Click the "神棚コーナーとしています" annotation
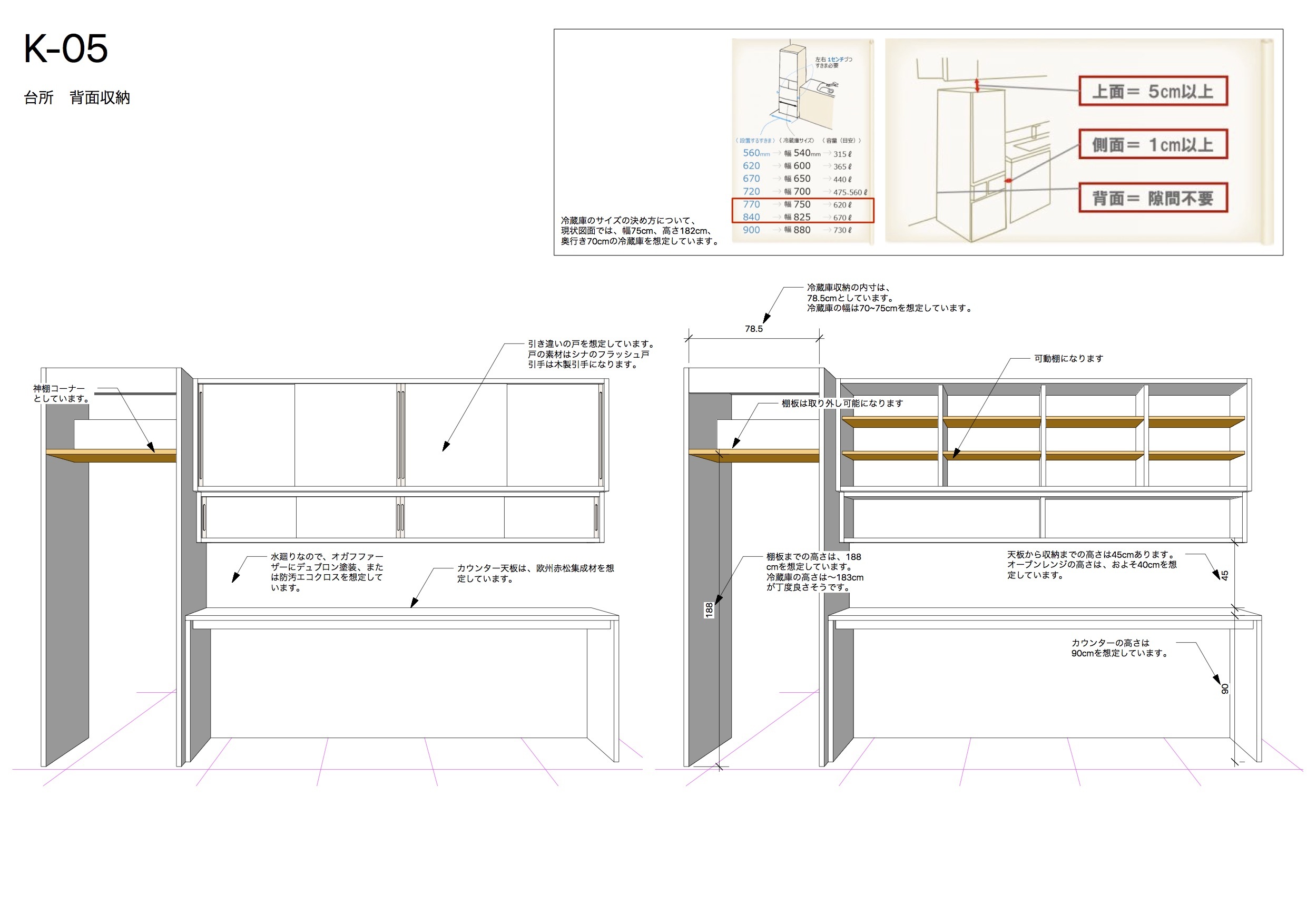The image size is (1307, 924). [x=62, y=394]
